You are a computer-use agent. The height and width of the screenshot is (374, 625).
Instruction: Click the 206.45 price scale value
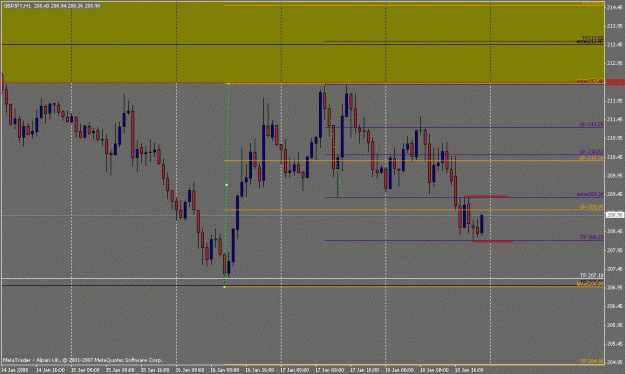pyautogui.click(x=614, y=306)
